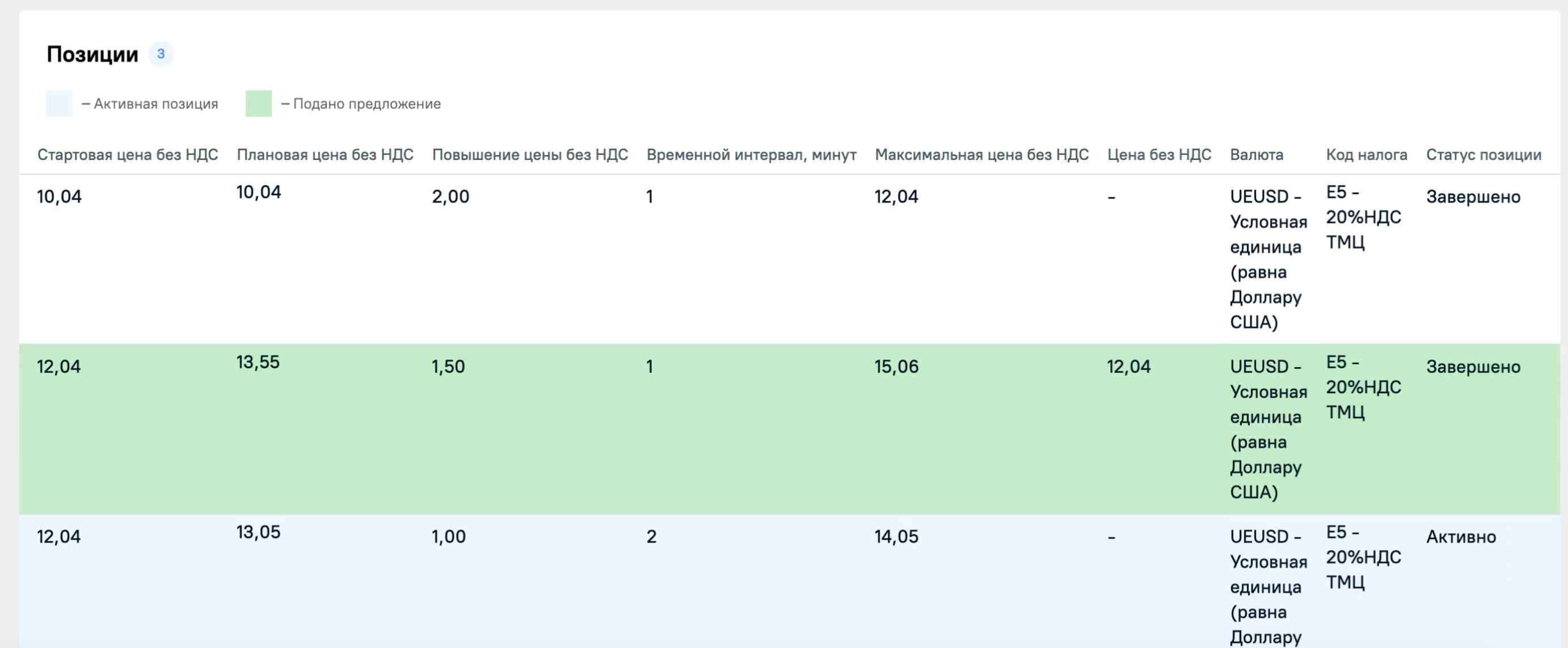1568x648 pixels.
Task: Click the Позиции section heading
Action: pos(92,54)
